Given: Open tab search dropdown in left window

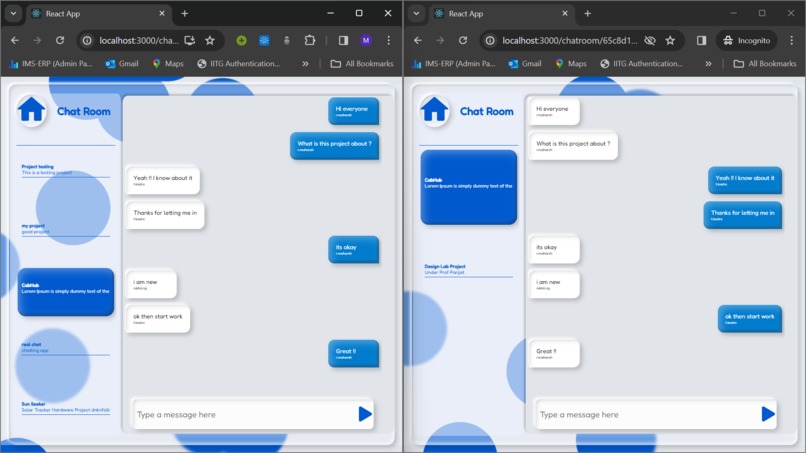Looking at the screenshot, I should point(13,14).
